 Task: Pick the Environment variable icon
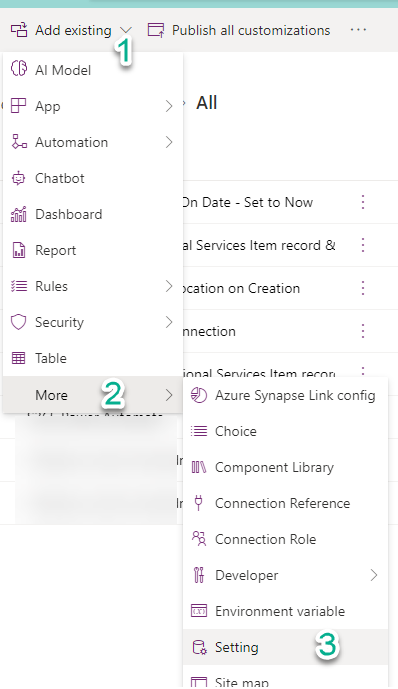(199, 611)
